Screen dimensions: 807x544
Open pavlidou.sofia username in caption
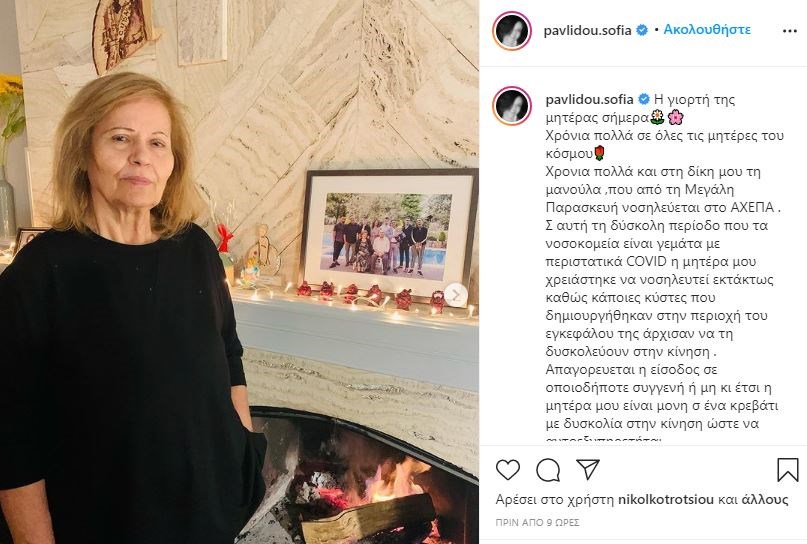click(x=590, y=99)
